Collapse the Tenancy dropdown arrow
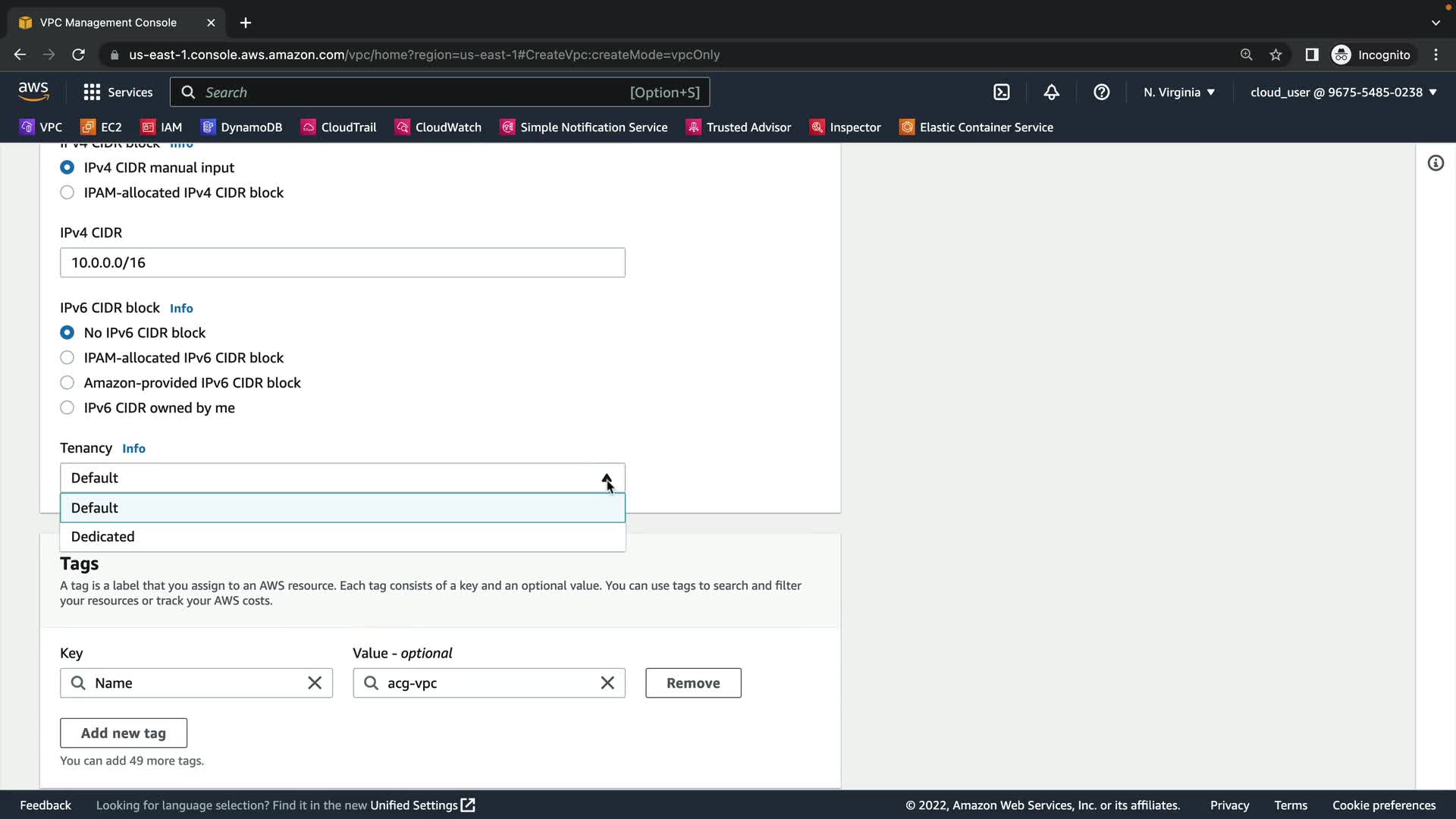Viewport: 1456px width, 819px height. click(607, 479)
